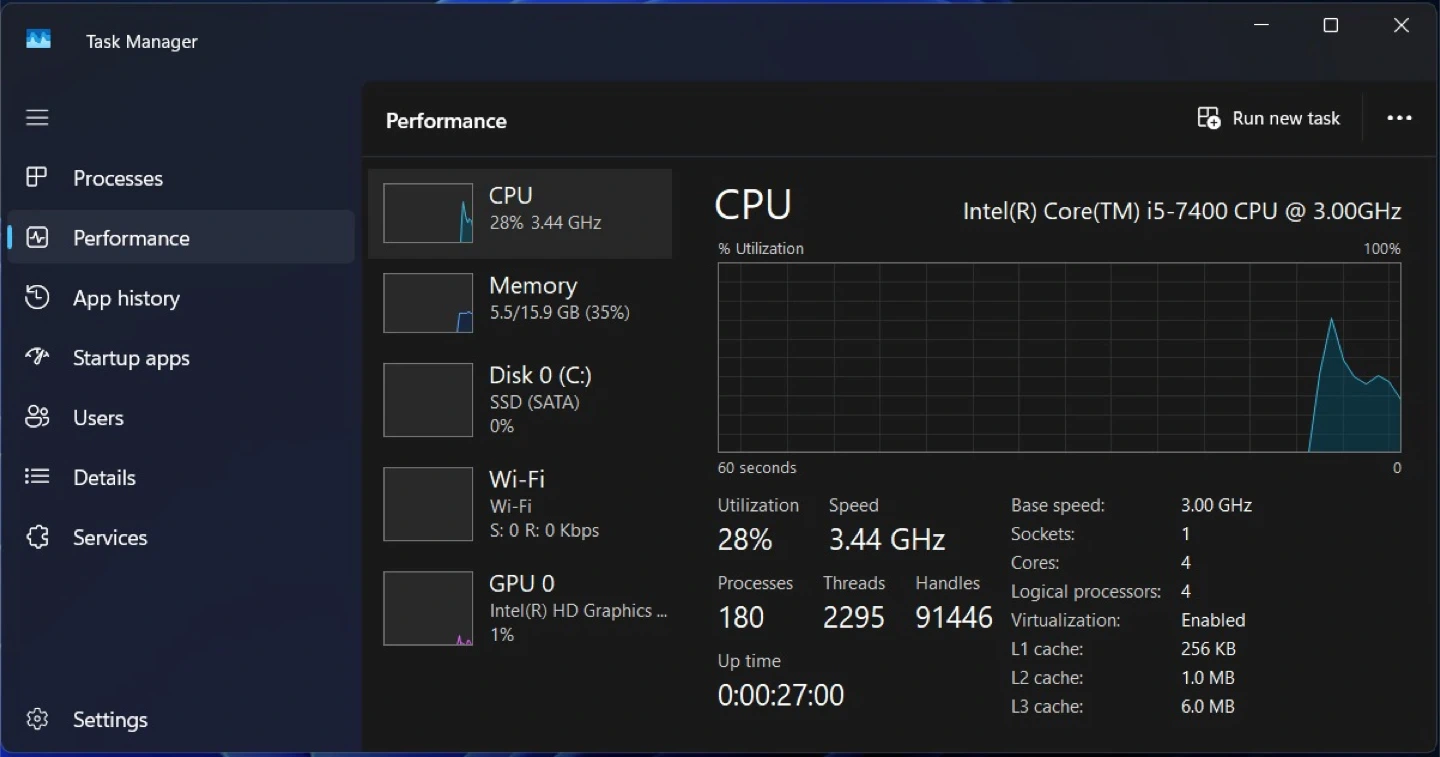The height and width of the screenshot is (757, 1440).
Task: Click the Task Manager app icon
Action: tap(38, 40)
